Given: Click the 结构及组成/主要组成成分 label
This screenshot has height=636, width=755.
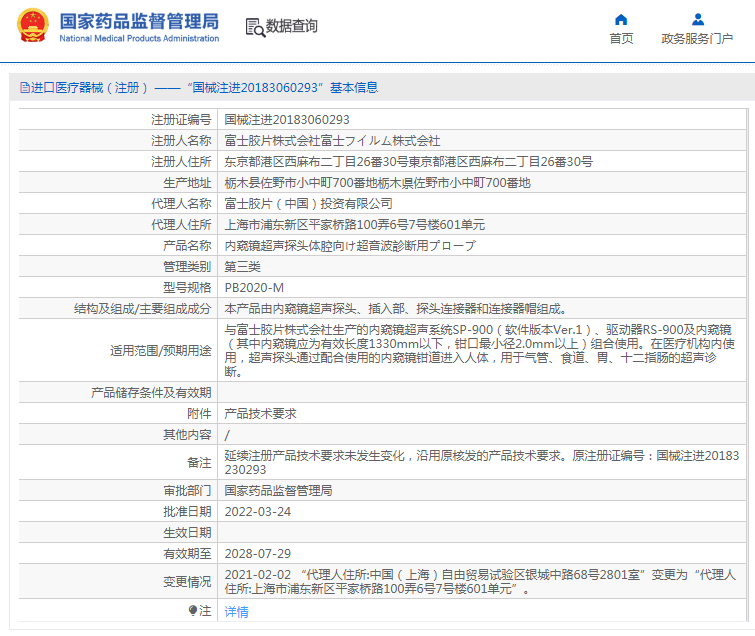Looking at the screenshot, I should [143, 309].
